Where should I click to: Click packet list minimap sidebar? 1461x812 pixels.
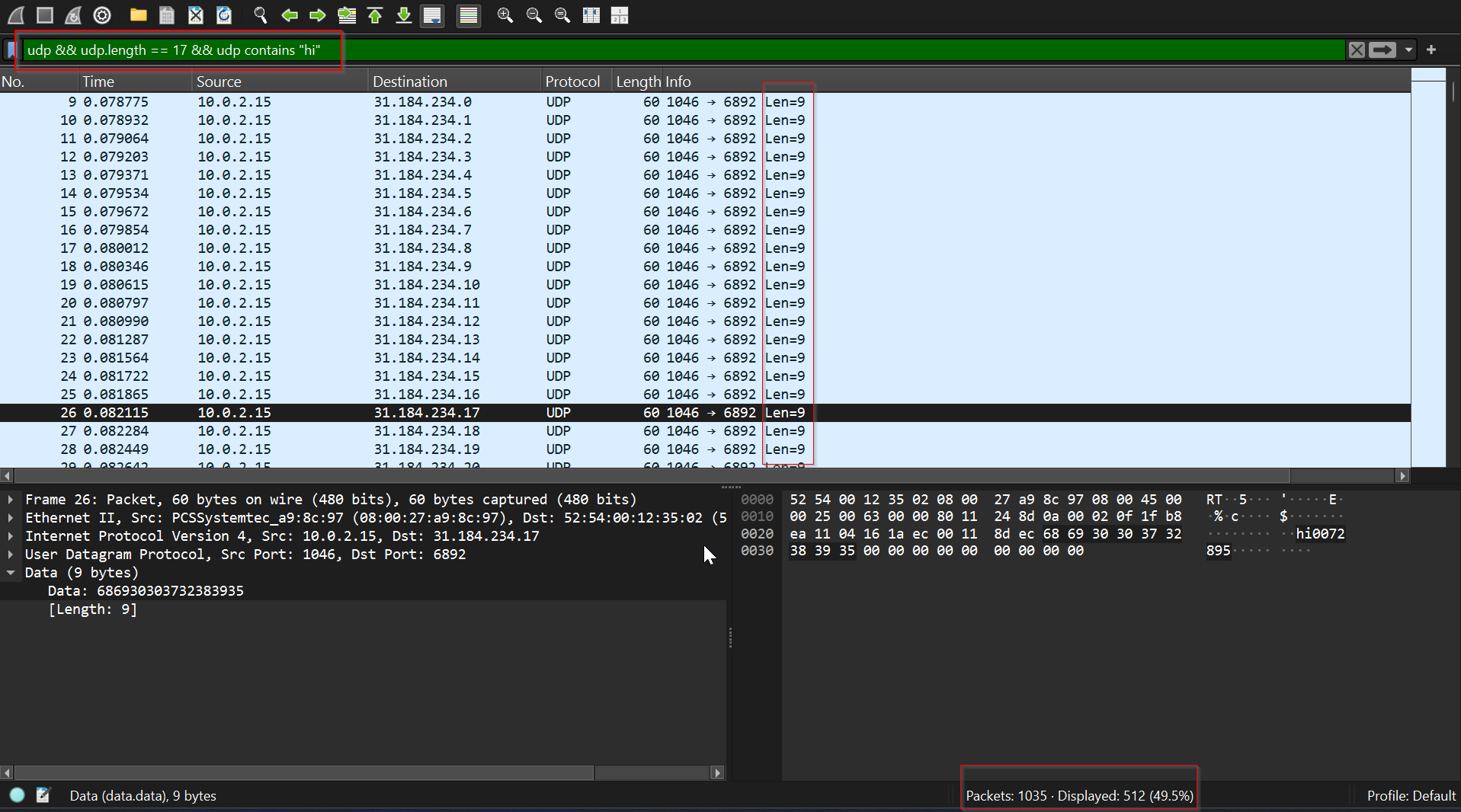click(1428, 267)
